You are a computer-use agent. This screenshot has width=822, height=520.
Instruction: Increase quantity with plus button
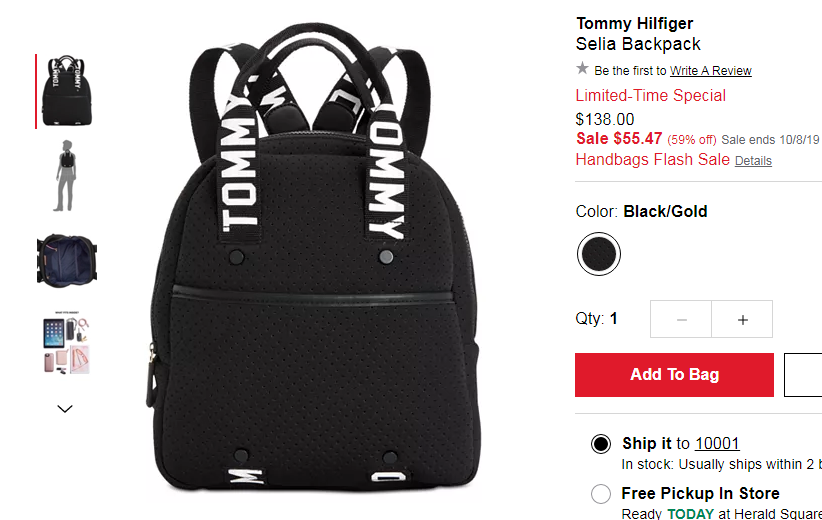pyautogui.click(x=742, y=319)
